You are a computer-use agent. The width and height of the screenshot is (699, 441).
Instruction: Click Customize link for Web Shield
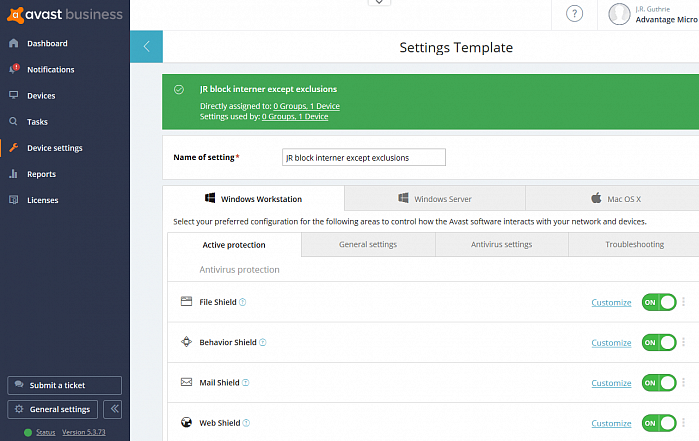coord(611,423)
